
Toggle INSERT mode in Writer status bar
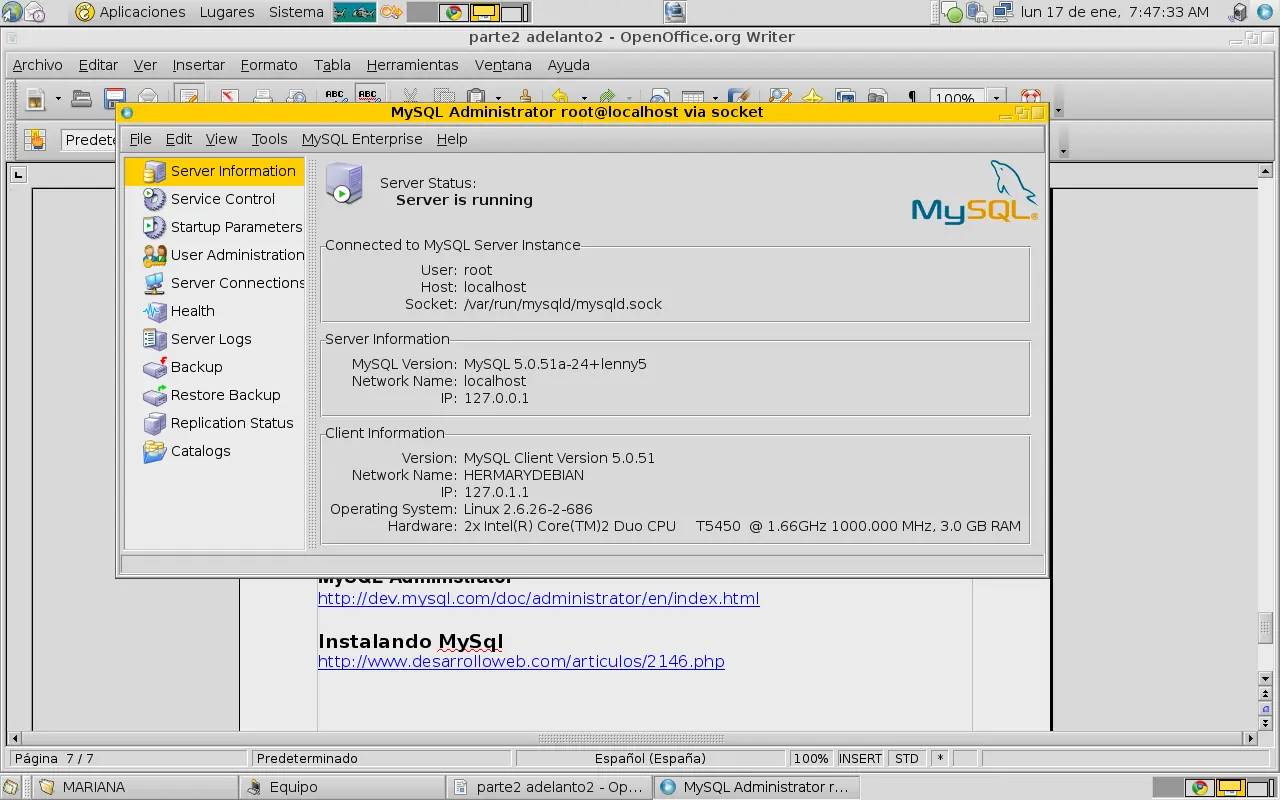(861, 758)
